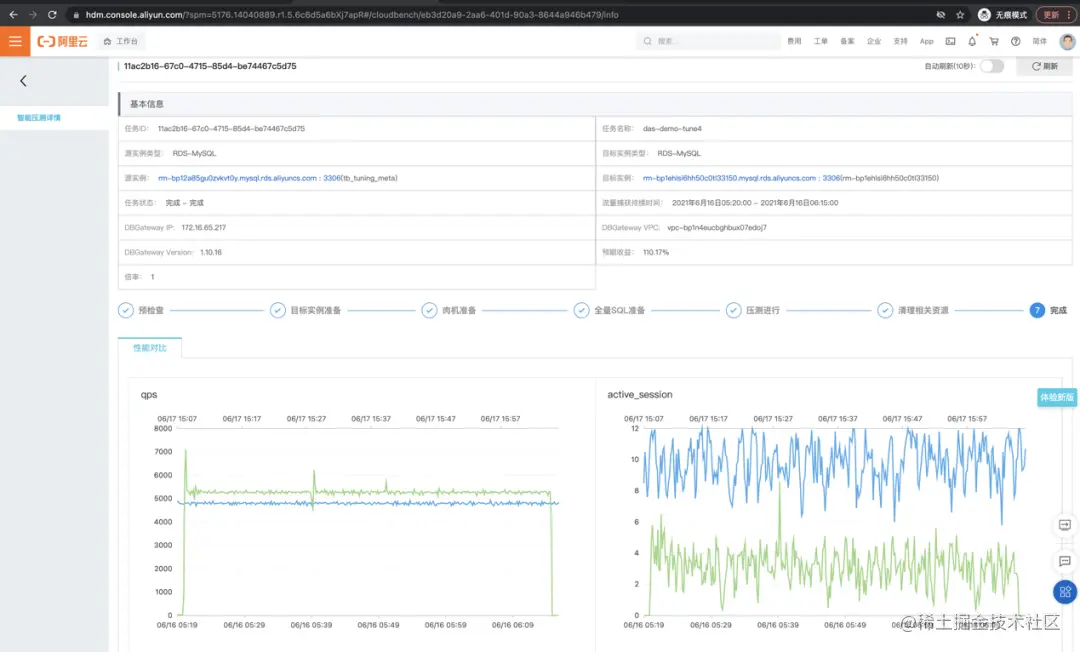Click the 预期收益 110.17% value
The image size is (1080, 652).
(656, 252)
